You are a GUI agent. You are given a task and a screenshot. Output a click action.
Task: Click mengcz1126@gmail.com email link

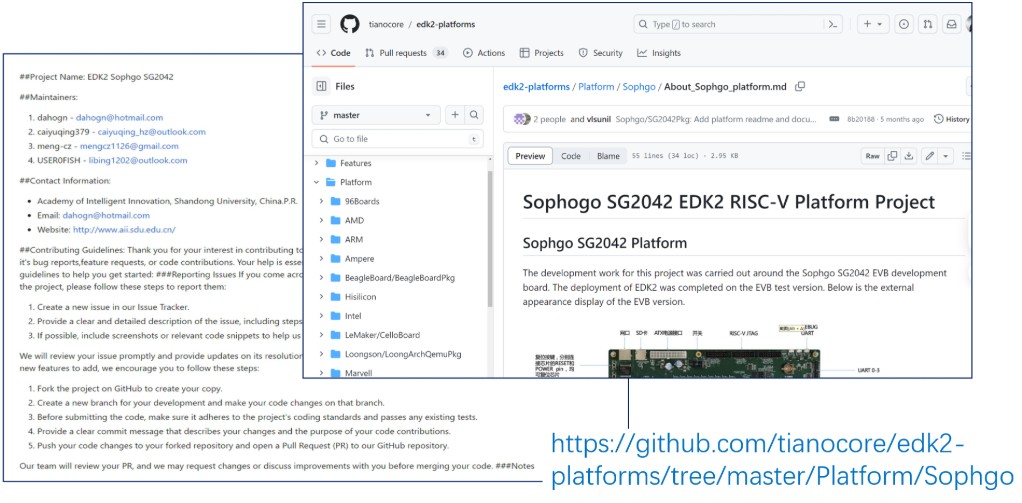click(129, 147)
